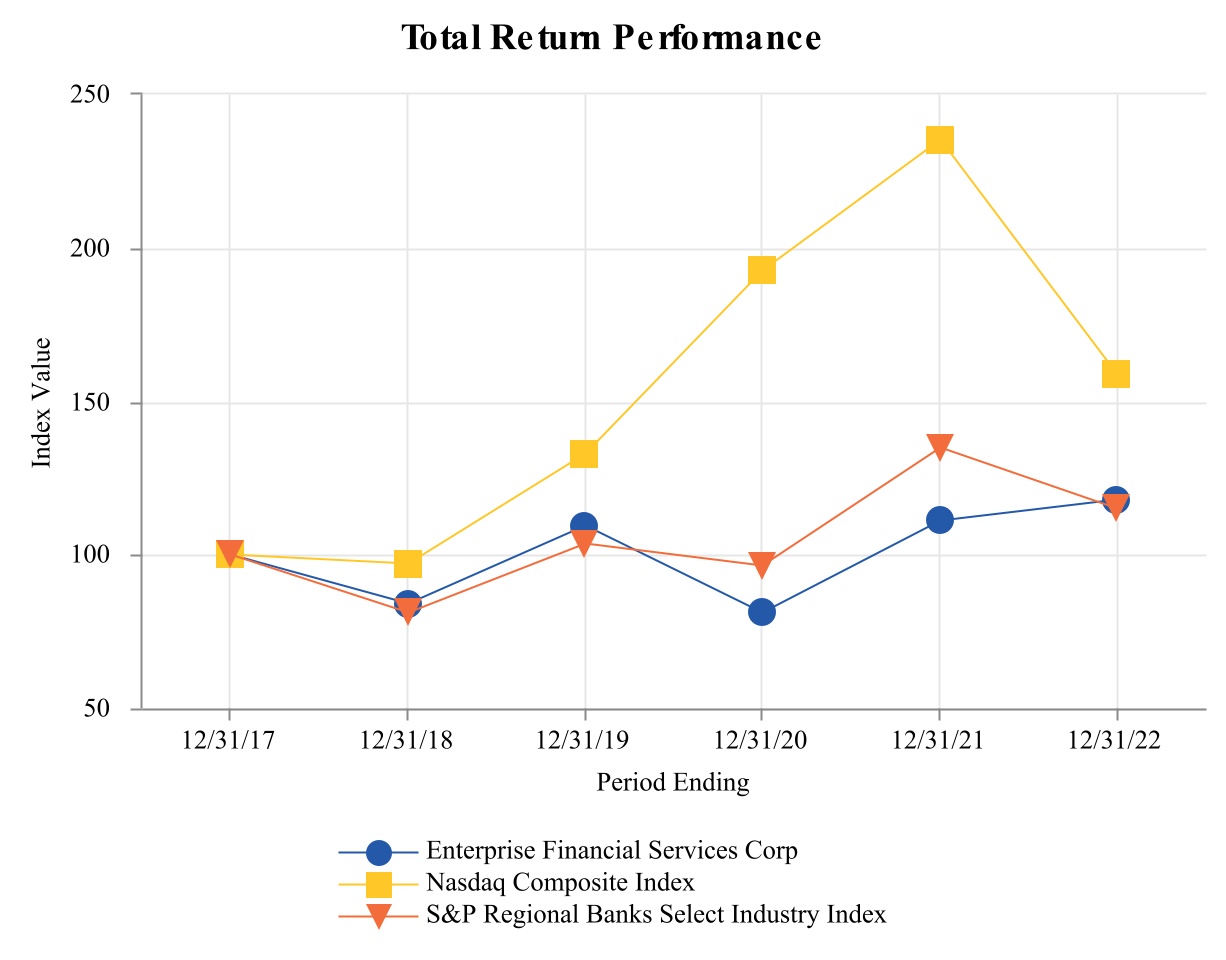Click the blue circle legend swatch
This screenshot has height=960, width=1226.
click(378, 853)
